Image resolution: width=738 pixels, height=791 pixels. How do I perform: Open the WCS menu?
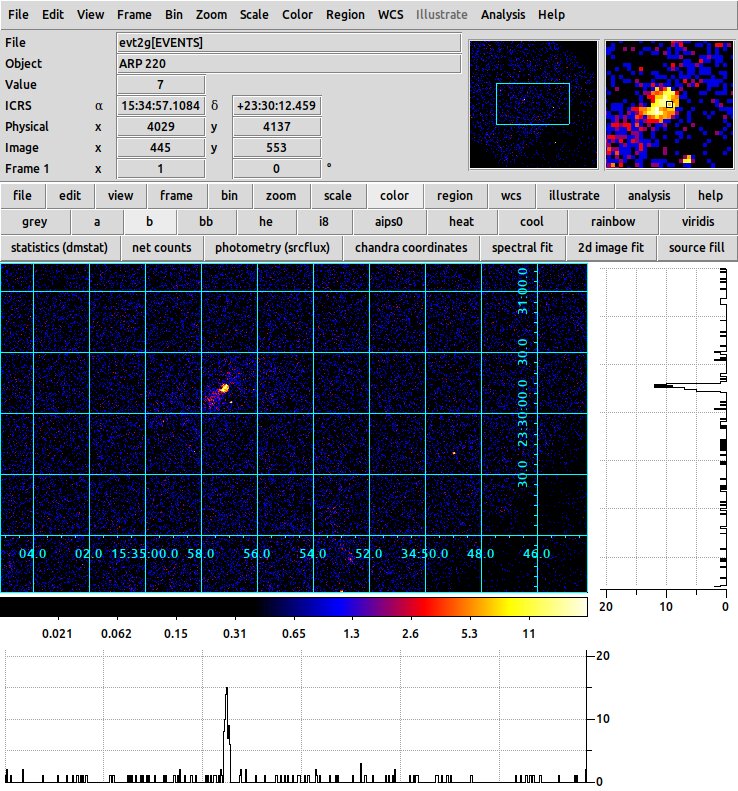point(390,15)
